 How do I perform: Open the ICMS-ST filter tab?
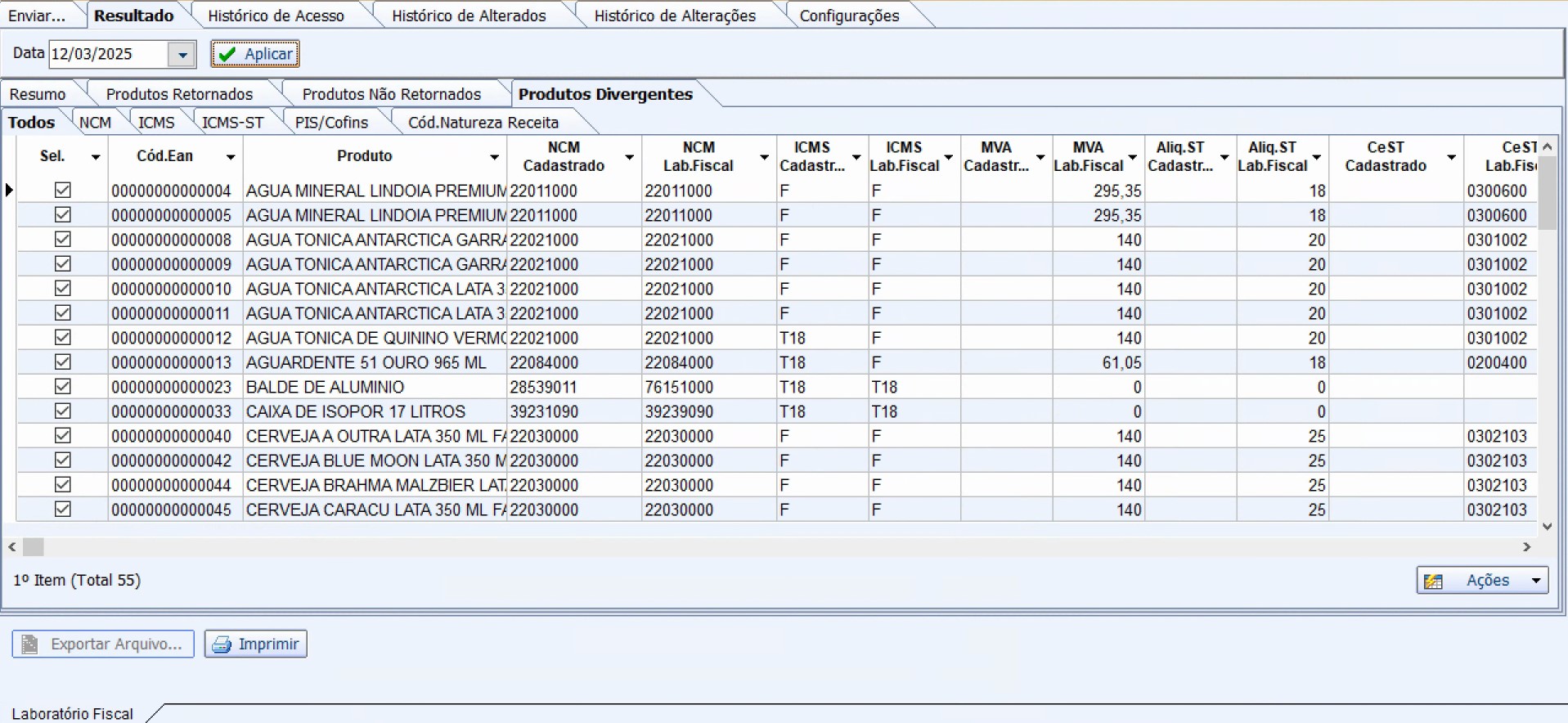pos(232,123)
